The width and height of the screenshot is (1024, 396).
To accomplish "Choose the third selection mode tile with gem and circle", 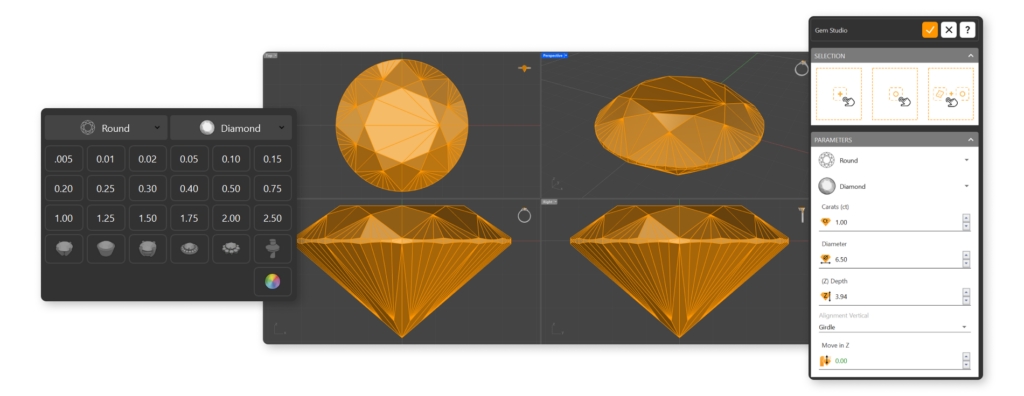I will [951, 94].
